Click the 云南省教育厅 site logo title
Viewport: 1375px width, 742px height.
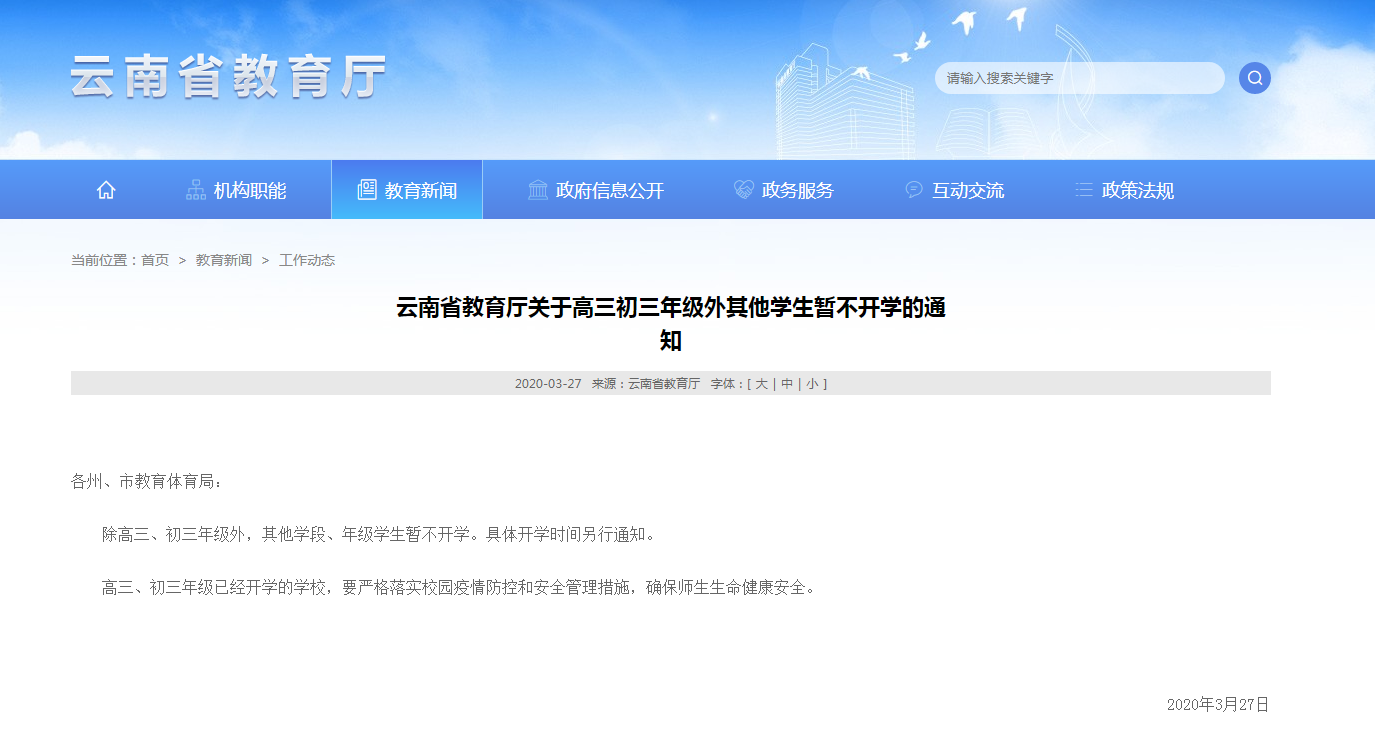point(228,77)
